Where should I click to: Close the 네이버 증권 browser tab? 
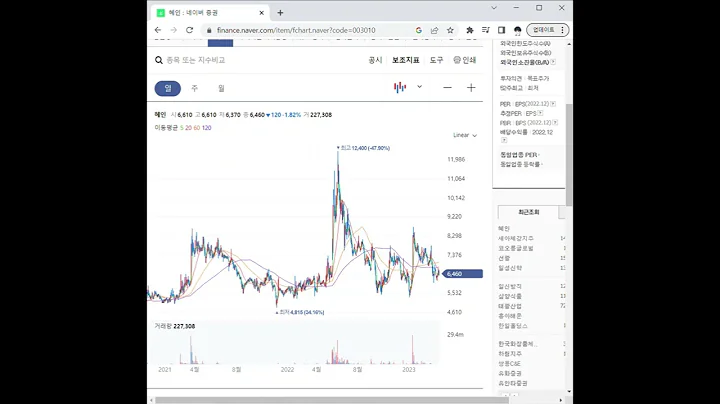coord(262,13)
